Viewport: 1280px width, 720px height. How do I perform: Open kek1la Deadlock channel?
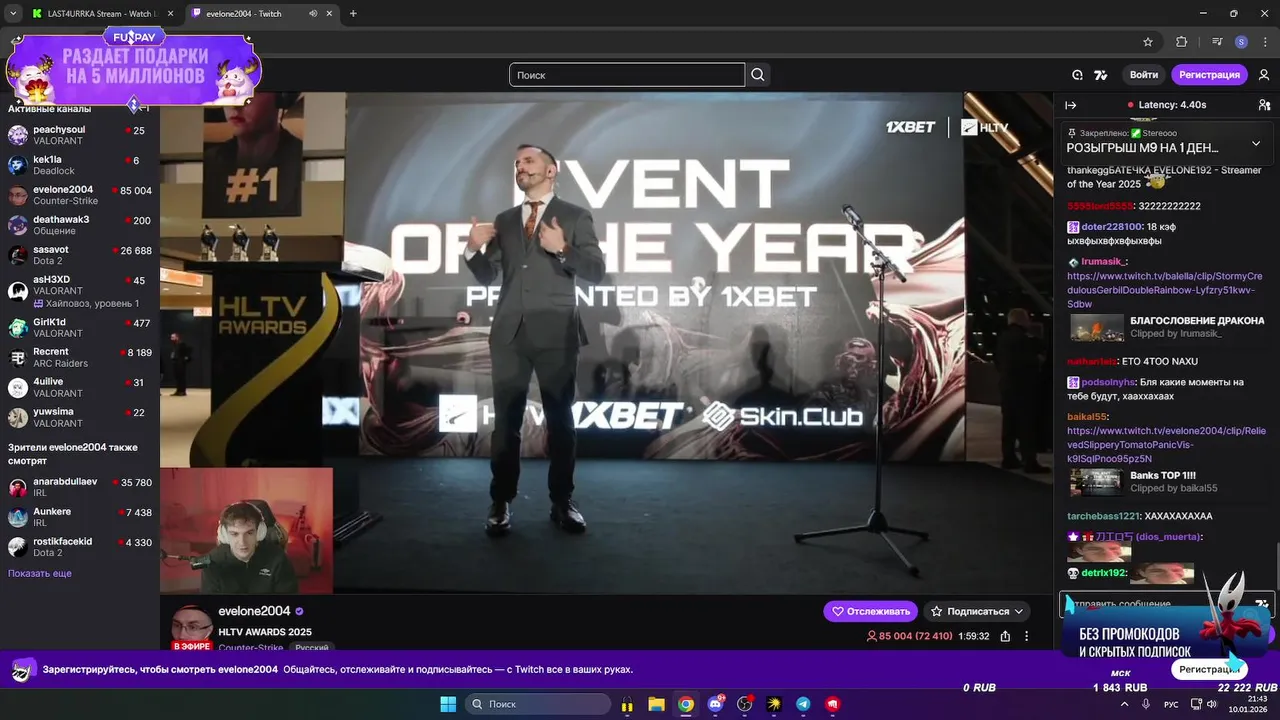[79, 165]
